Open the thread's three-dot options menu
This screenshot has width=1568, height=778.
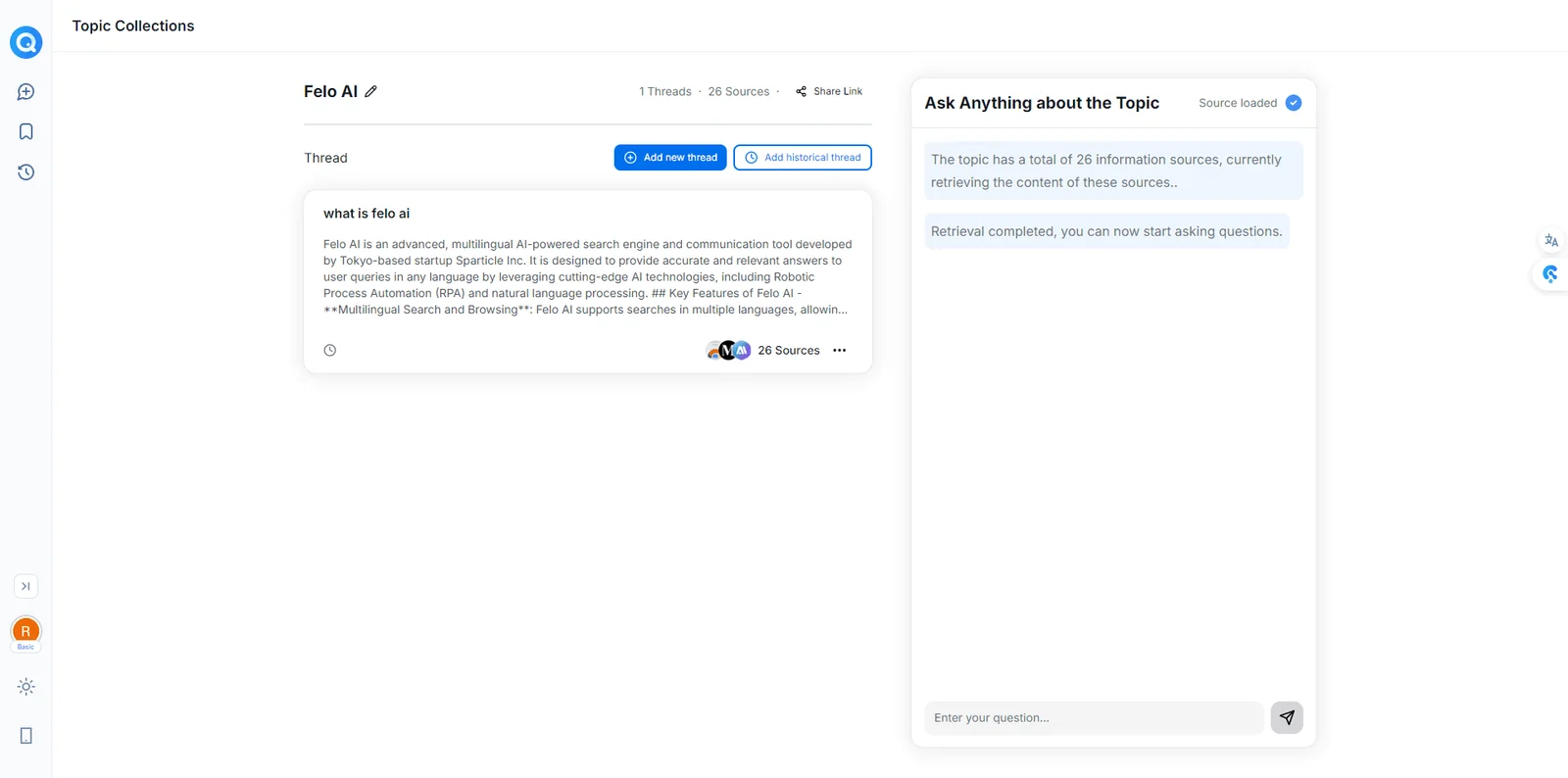point(839,350)
